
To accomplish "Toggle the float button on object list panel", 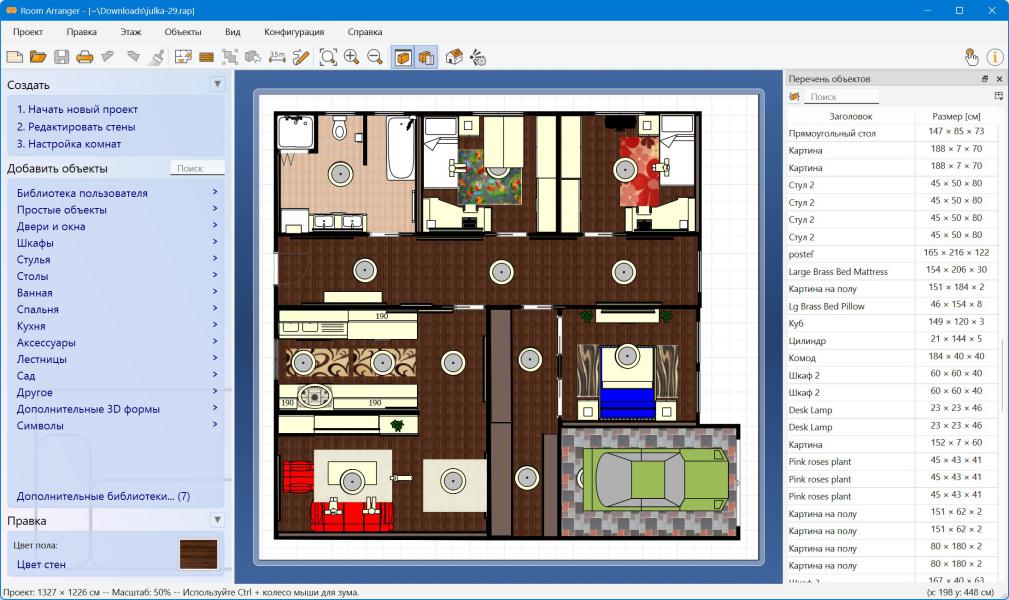I will coord(984,78).
